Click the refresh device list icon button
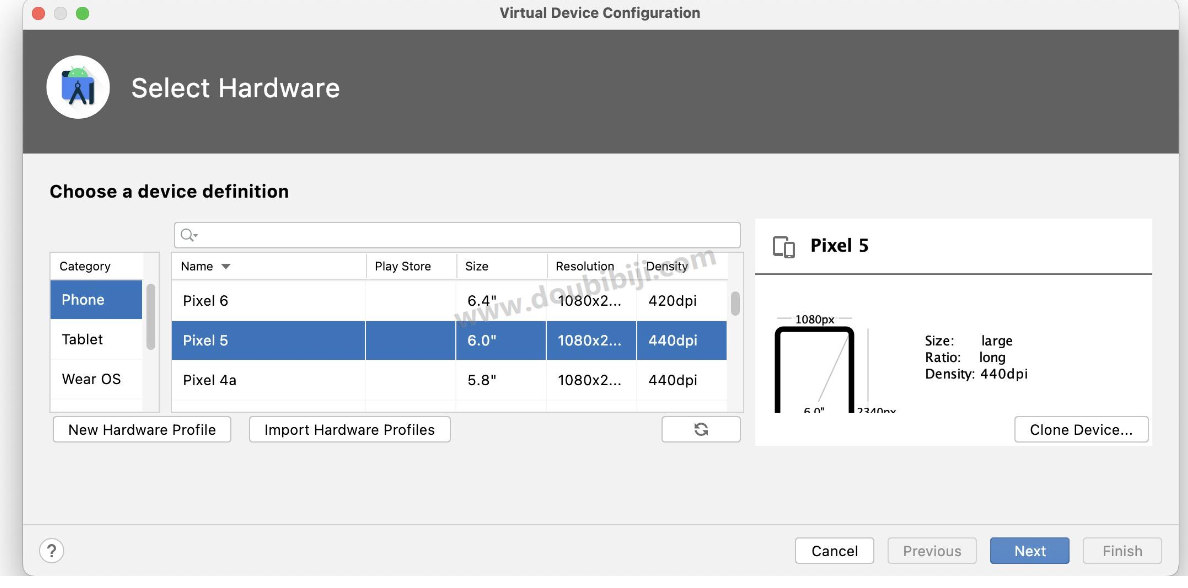The height and width of the screenshot is (588, 1188). pos(701,429)
